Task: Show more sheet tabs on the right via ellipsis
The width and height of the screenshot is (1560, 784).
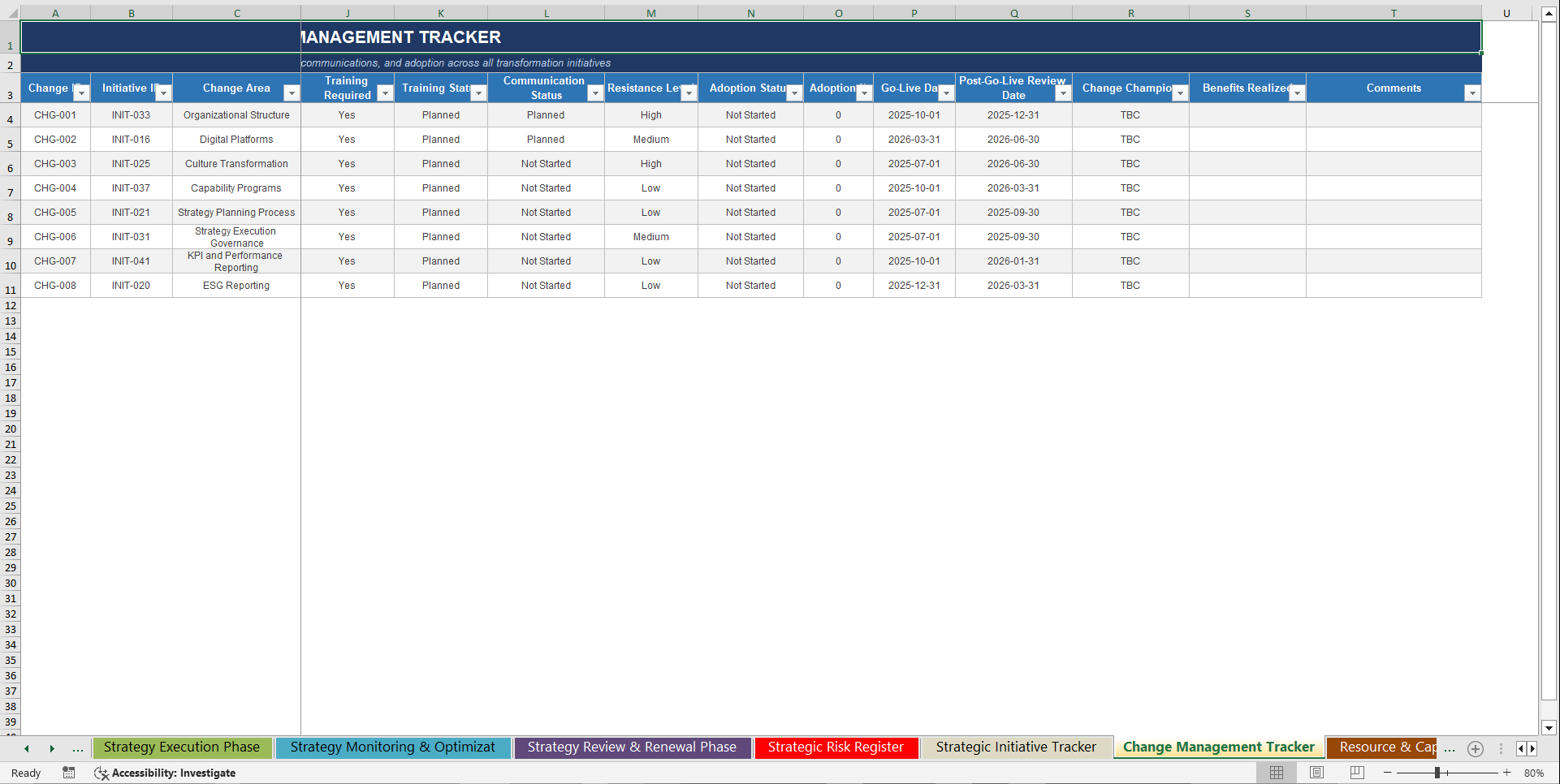Action: coord(1450,749)
